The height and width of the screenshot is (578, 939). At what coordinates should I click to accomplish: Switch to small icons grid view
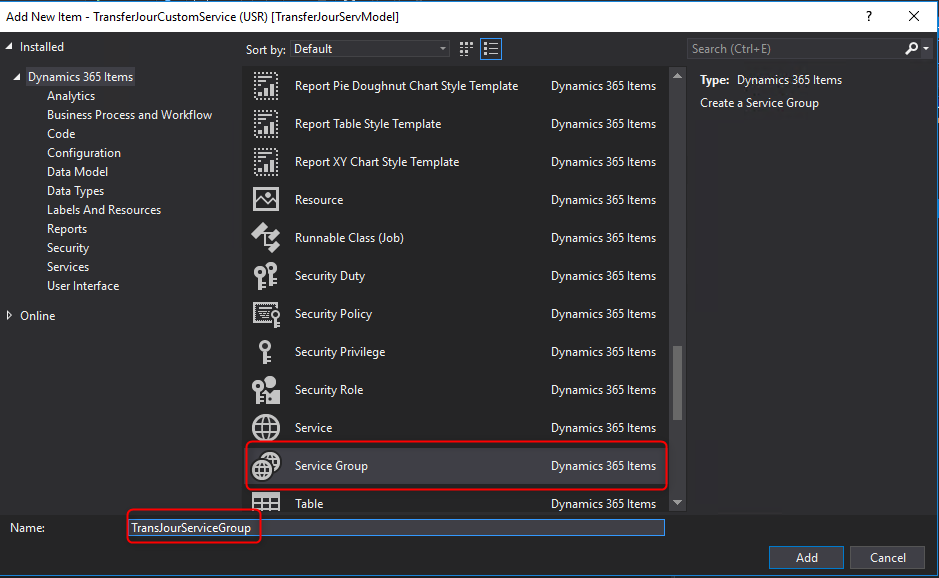click(x=466, y=49)
